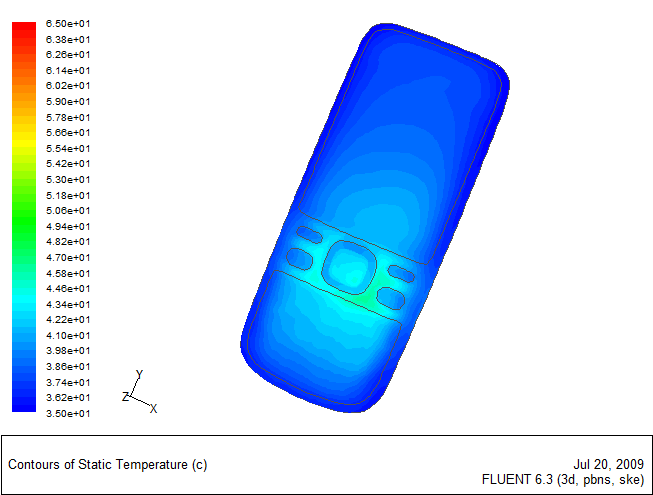653x495 pixels.
Task: Click the 4.22e+01 legend label
Action: pos(68,319)
